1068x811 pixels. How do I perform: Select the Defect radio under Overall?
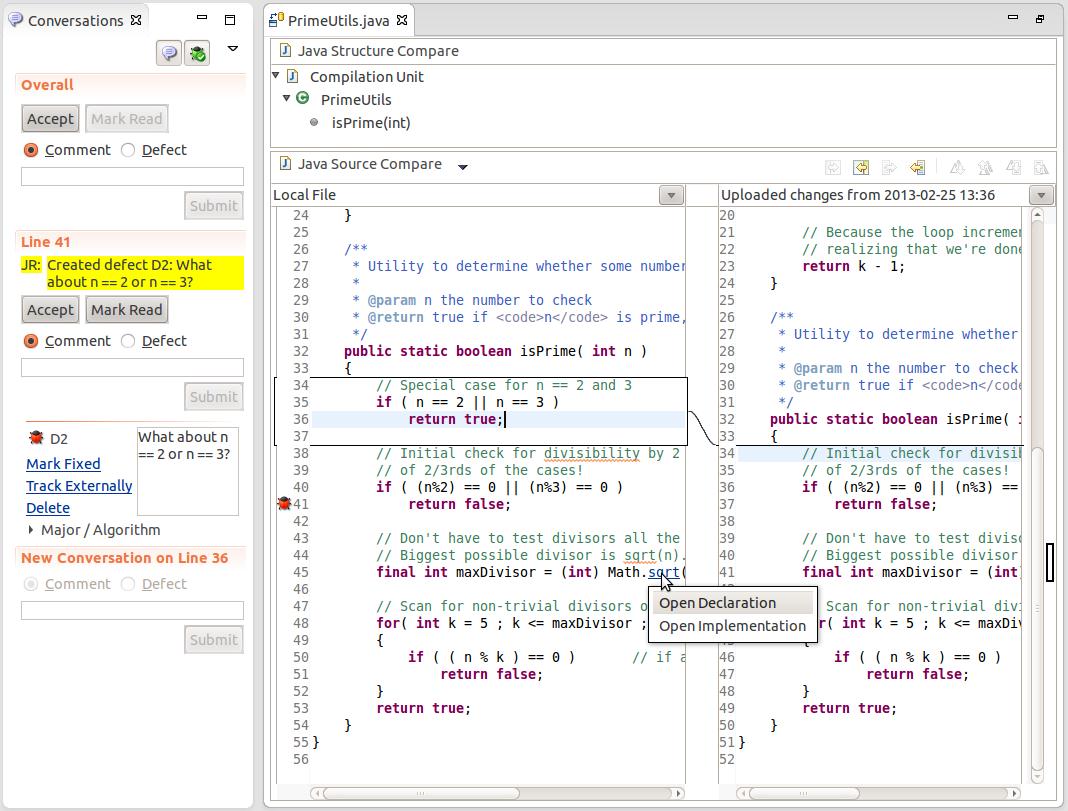128,150
